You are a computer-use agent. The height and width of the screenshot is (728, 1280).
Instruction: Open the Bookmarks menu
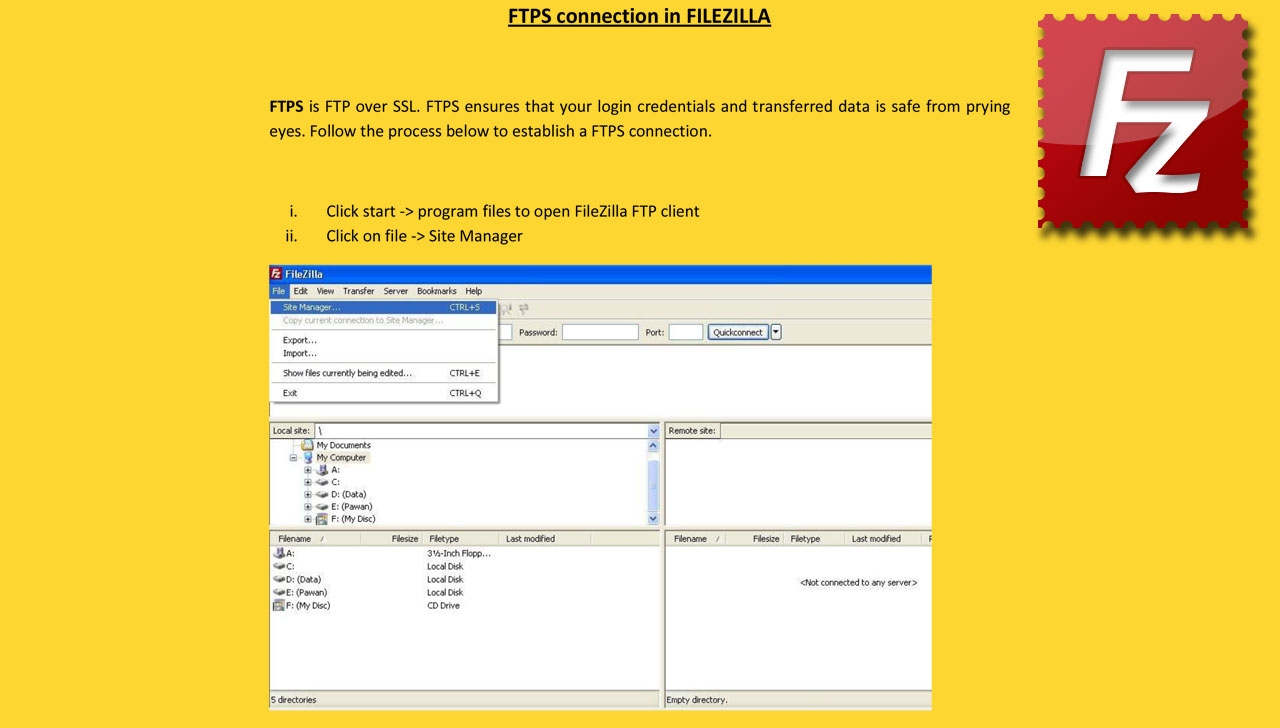(x=437, y=291)
